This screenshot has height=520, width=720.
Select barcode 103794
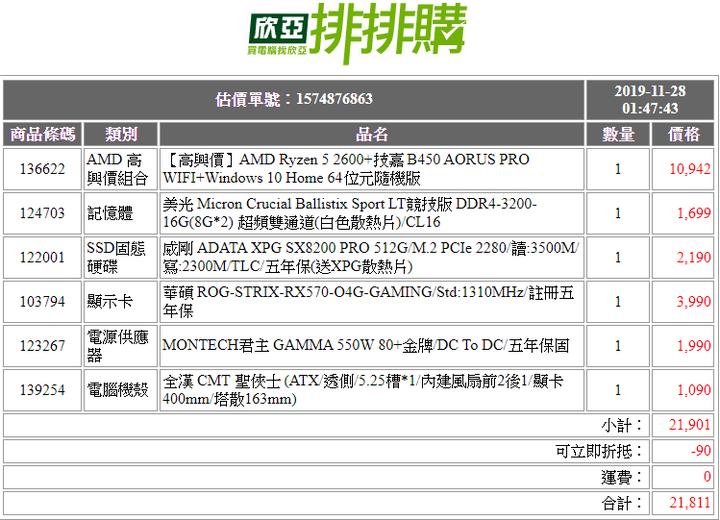click(42, 301)
